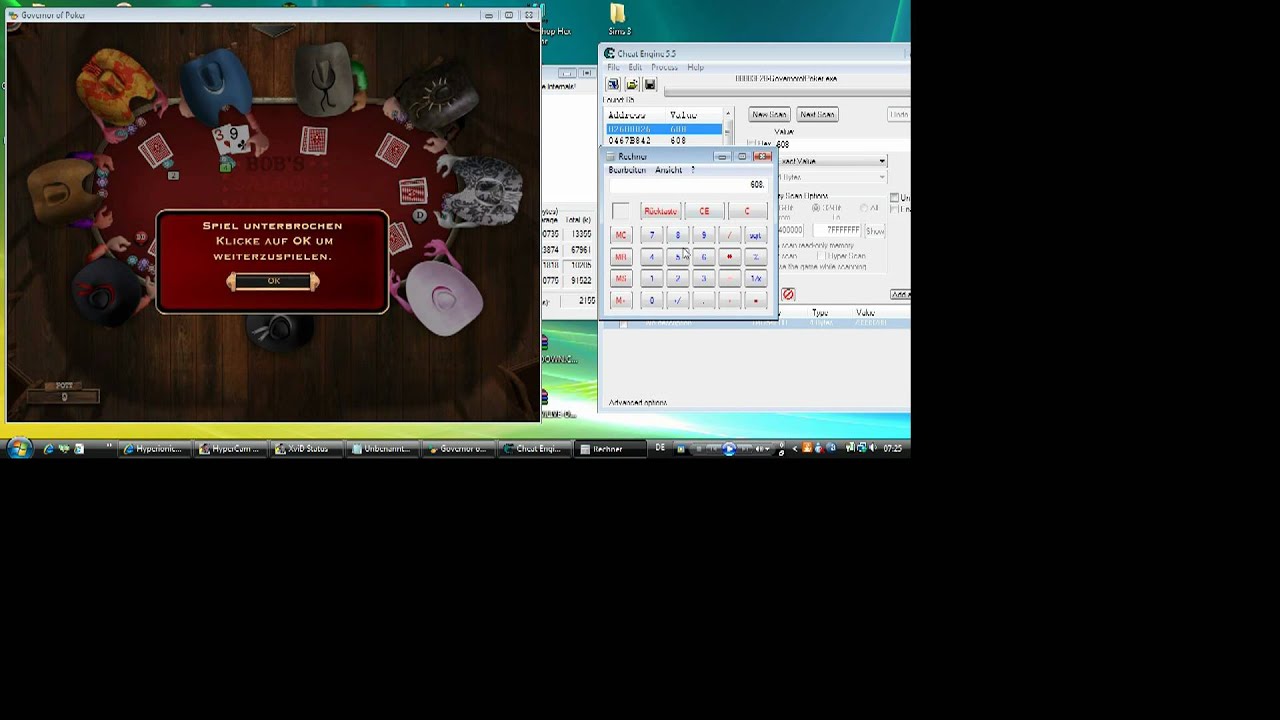Image resolution: width=1280 pixels, height=720 pixels.
Task: Click the red no-entry icon in Cheat Engine
Action: 788,294
